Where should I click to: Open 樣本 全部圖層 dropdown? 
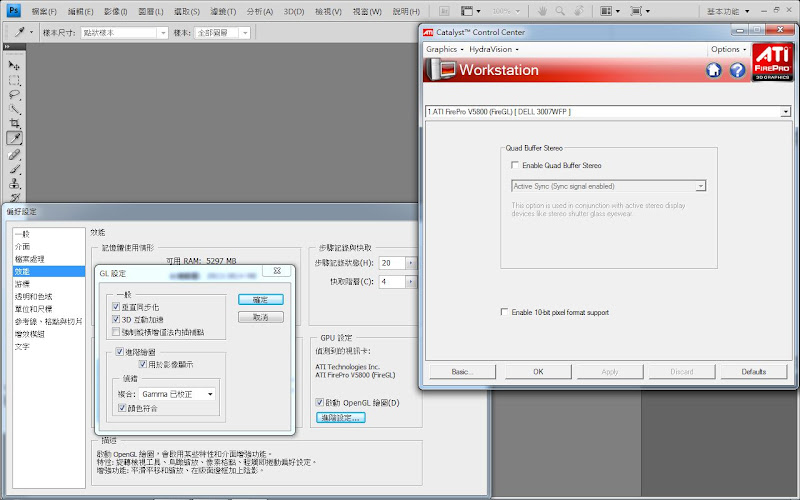222,33
